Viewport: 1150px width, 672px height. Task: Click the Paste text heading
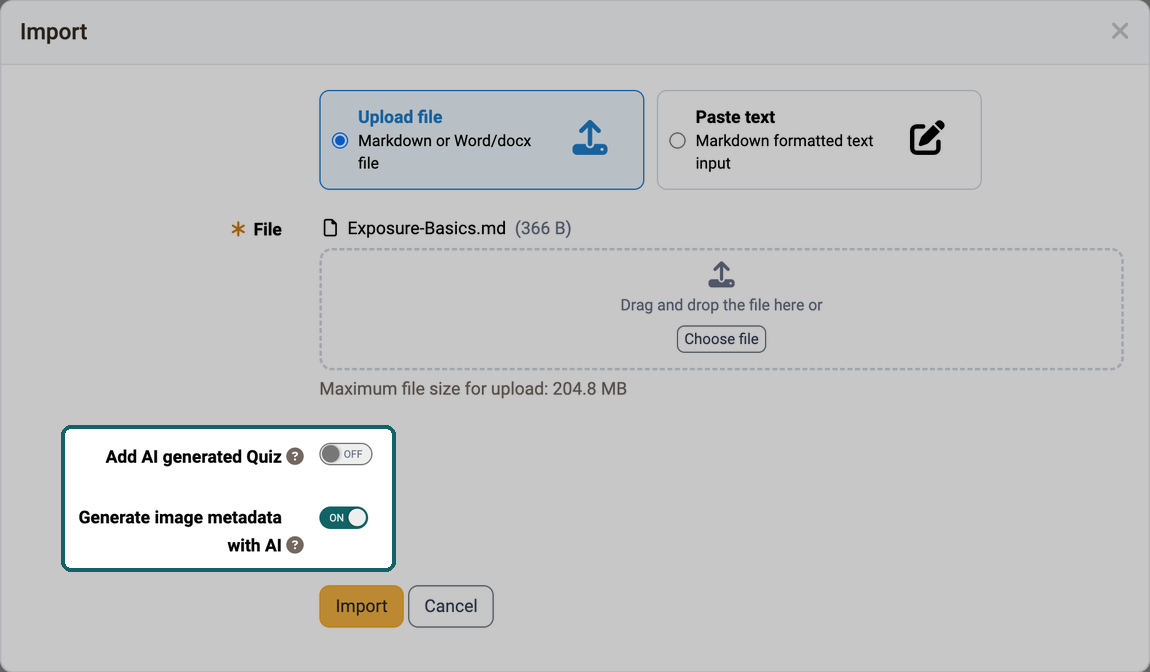[x=736, y=117]
